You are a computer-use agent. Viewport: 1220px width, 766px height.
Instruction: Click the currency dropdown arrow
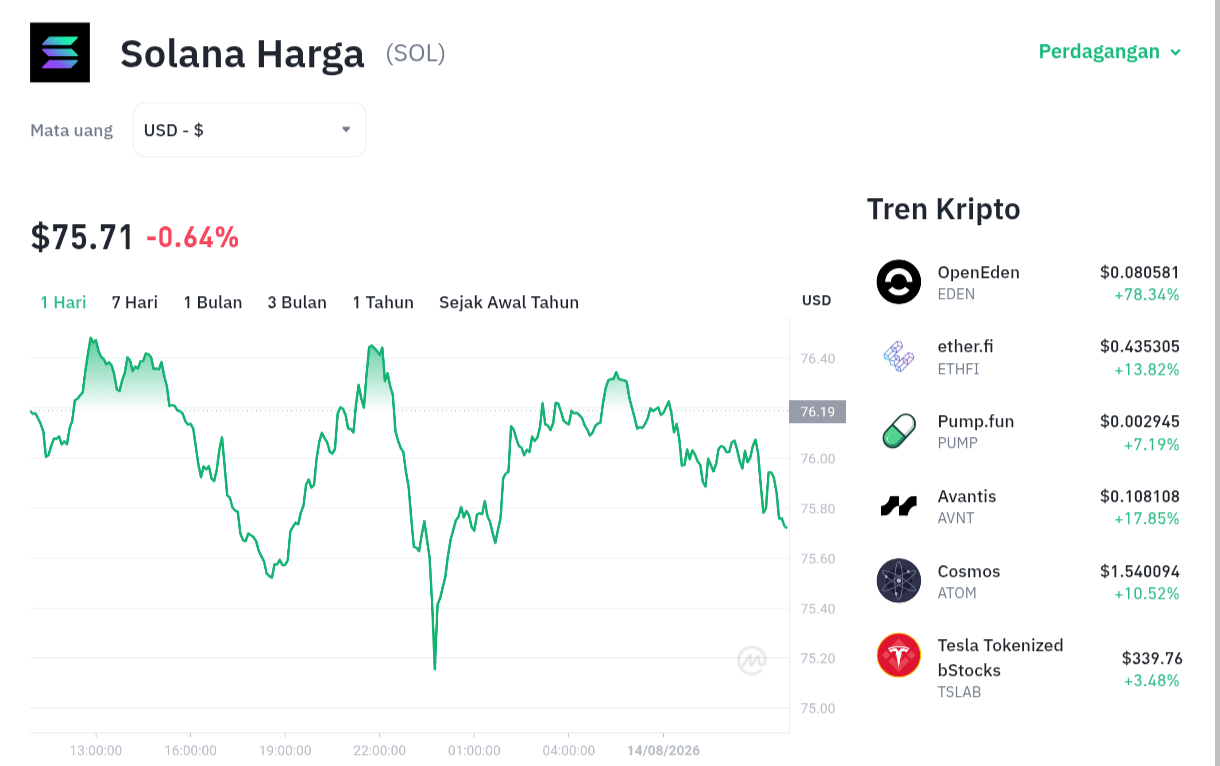pos(346,129)
